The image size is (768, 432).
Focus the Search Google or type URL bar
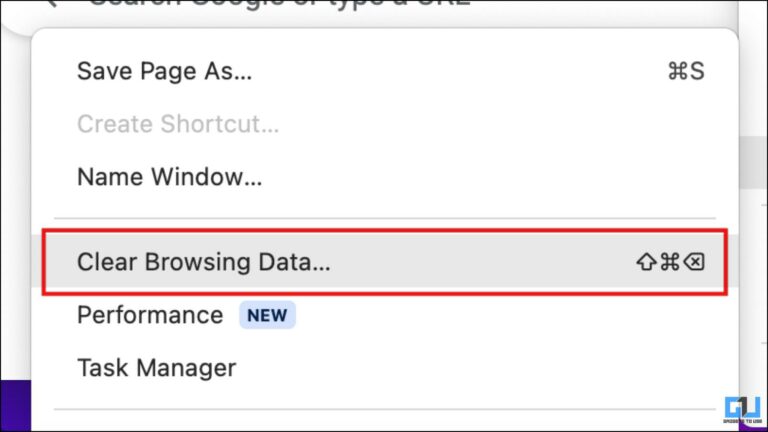(280, 5)
